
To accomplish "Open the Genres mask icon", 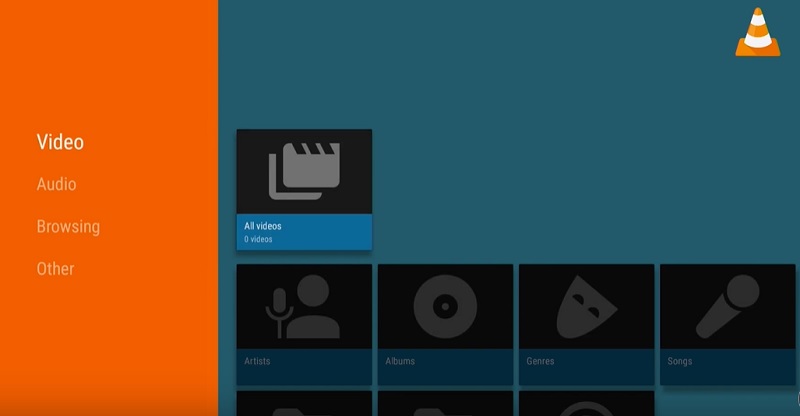I will [x=587, y=307].
